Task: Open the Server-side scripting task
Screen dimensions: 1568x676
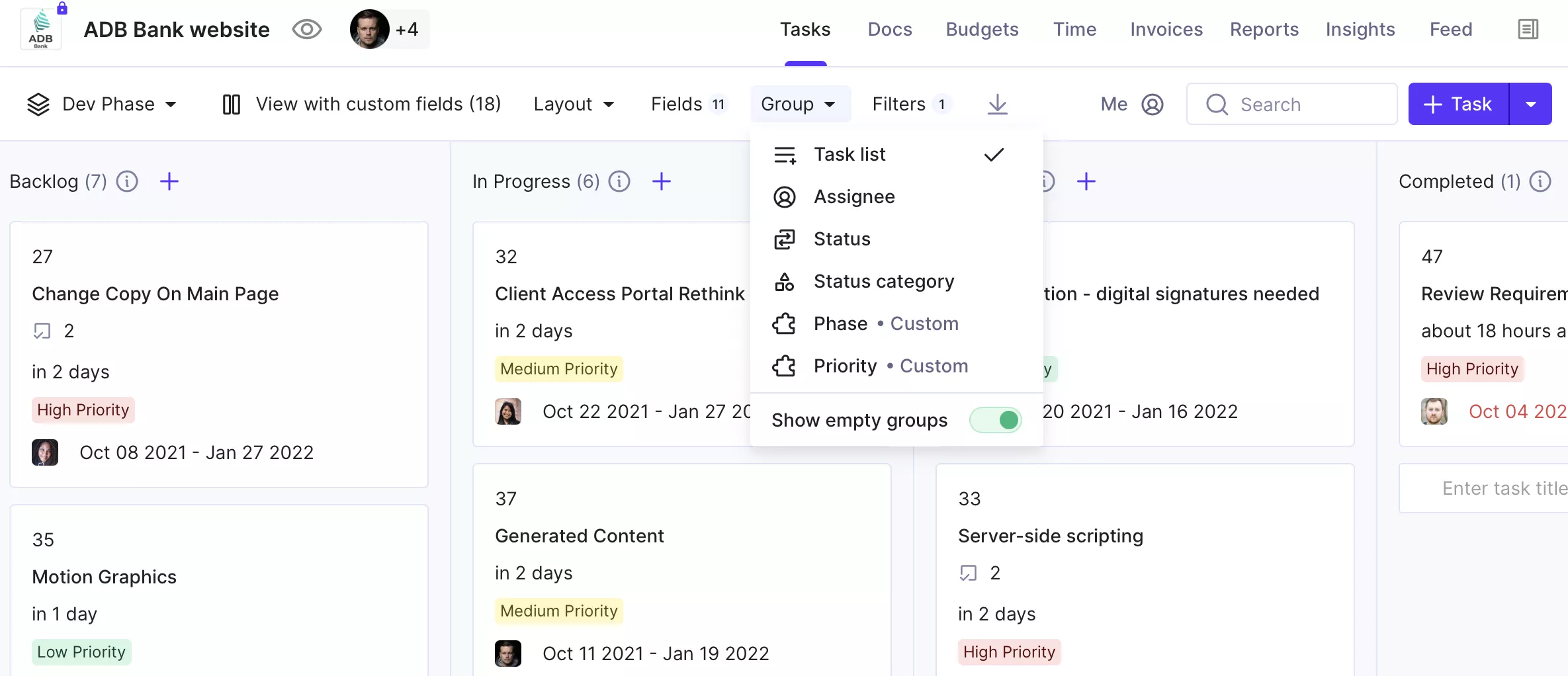Action: point(1051,536)
